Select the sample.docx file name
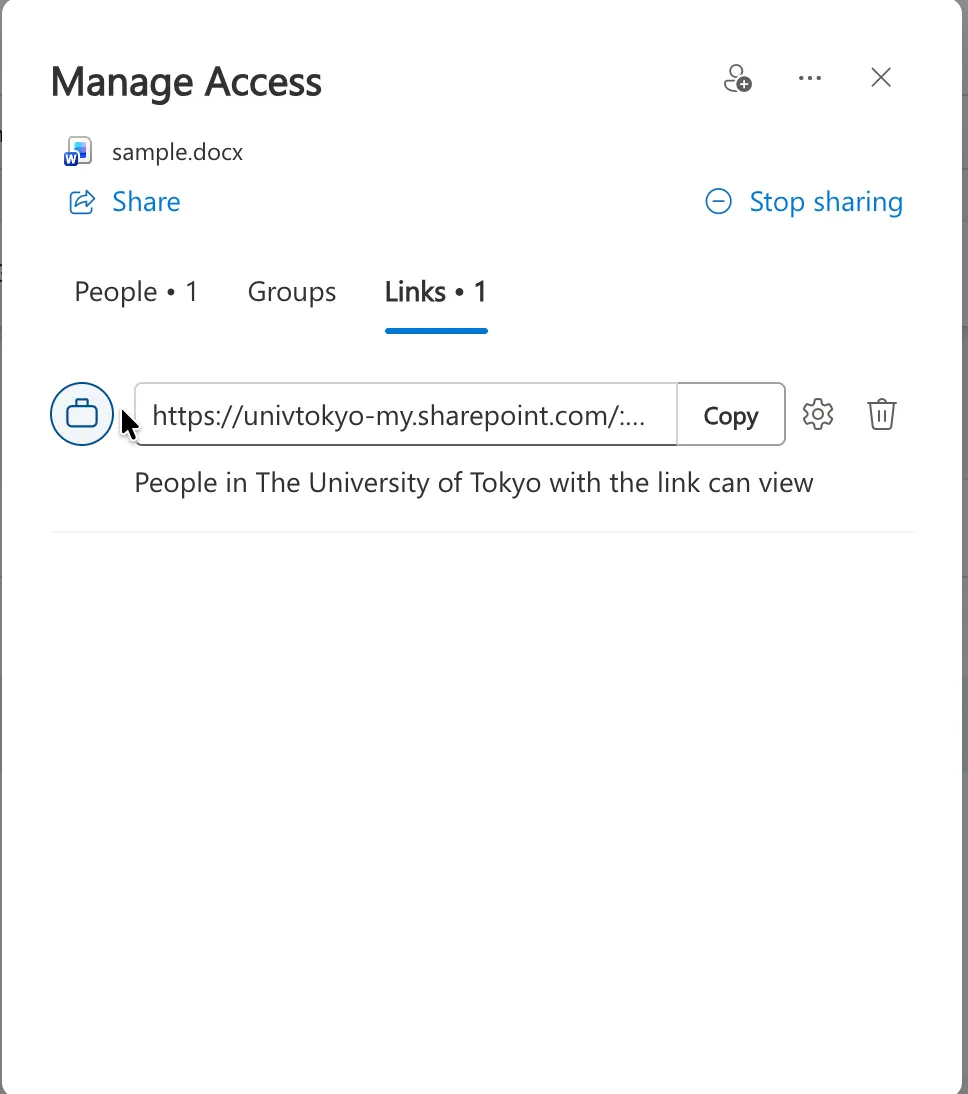Screen dimensions: 968x1094 [177, 152]
